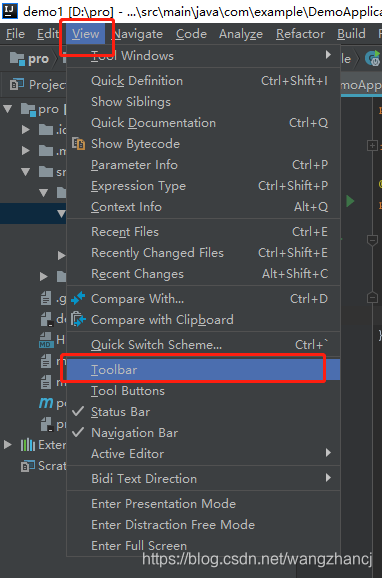382x578 pixels.
Task: Open the Edit menu
Action: click(47, 34)
